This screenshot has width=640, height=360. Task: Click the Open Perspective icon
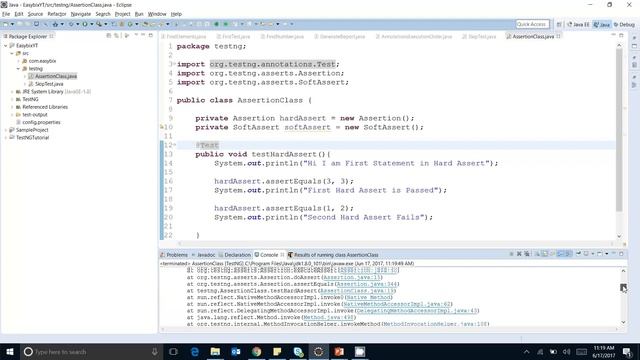coord(559,24)
